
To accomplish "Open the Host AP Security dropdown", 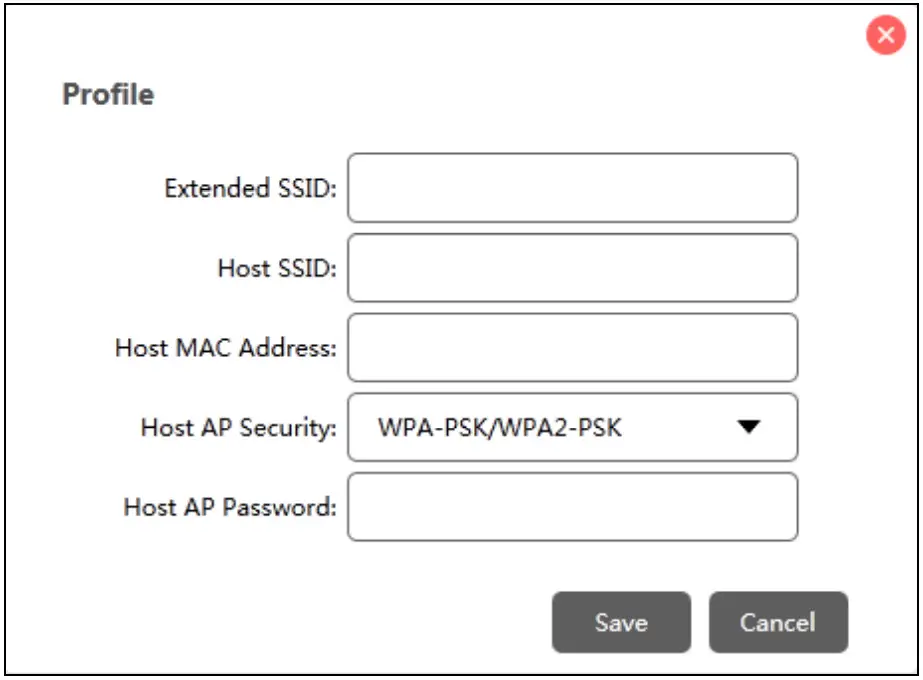I will pyautogui.click(x=572, y=428).
